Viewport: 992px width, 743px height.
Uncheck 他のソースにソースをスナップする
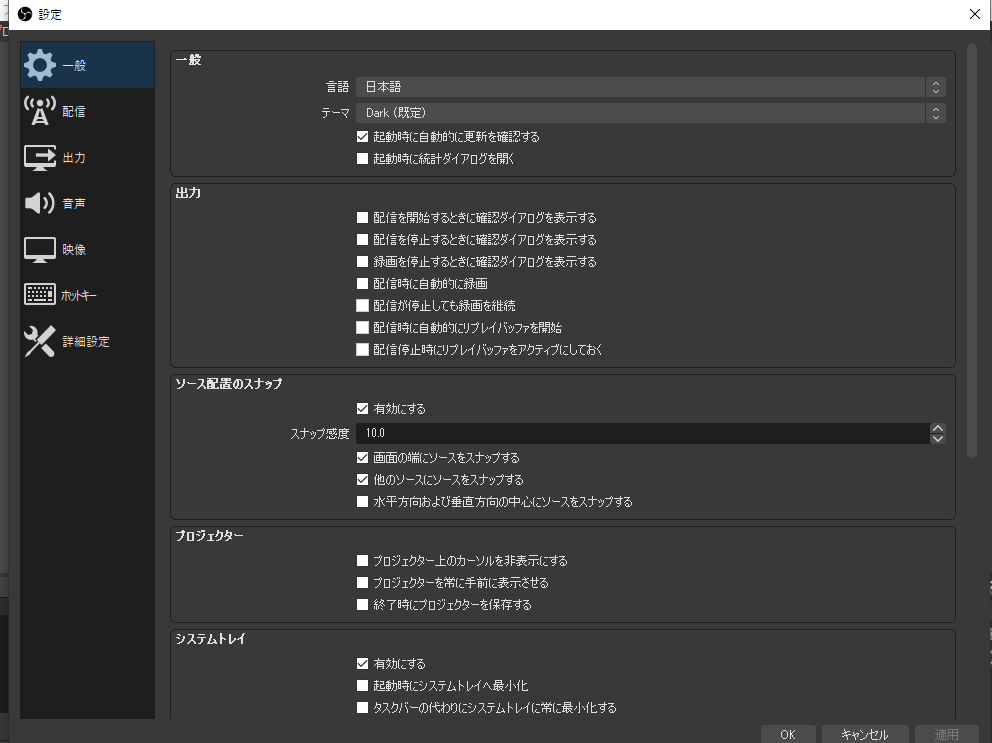click(x=363, y=480)
